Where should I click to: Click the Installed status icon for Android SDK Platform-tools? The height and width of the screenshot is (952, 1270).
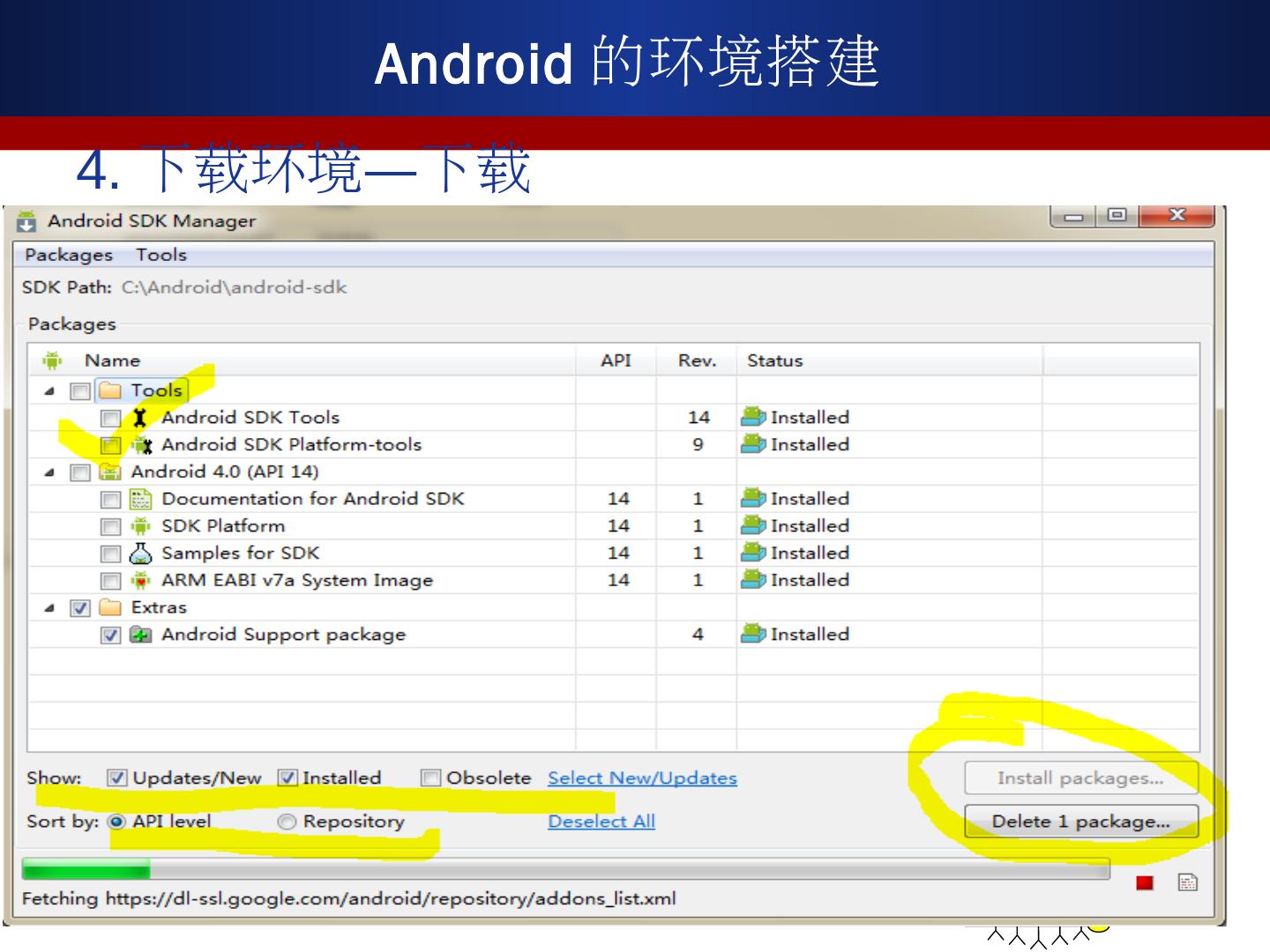(753, 445)
